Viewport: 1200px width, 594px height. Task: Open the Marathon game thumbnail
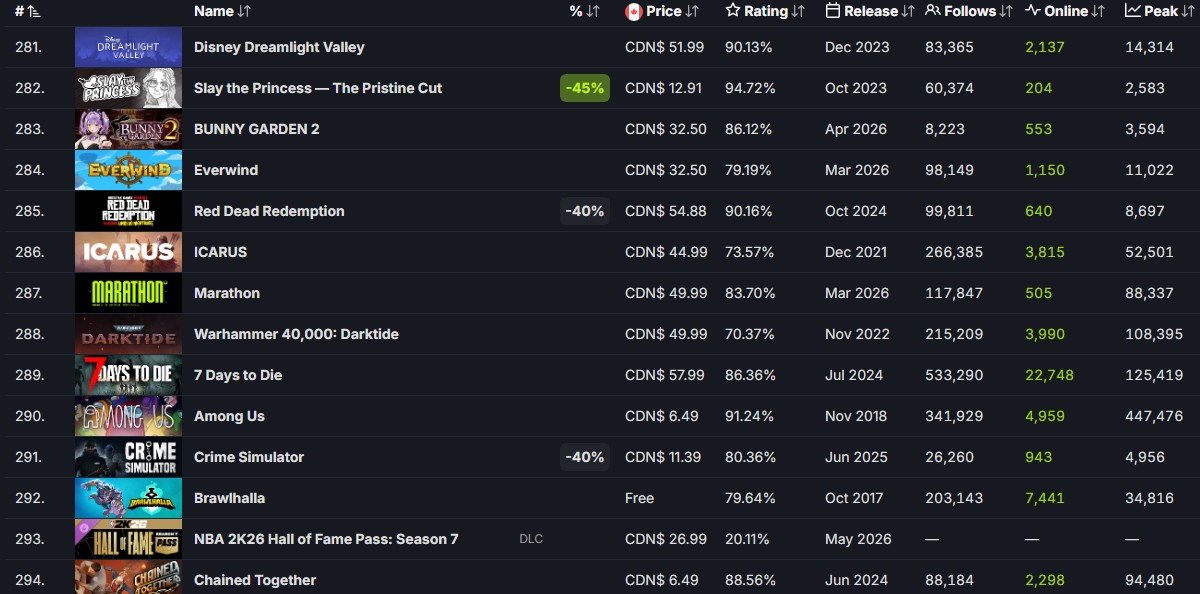tap(128, 293)
